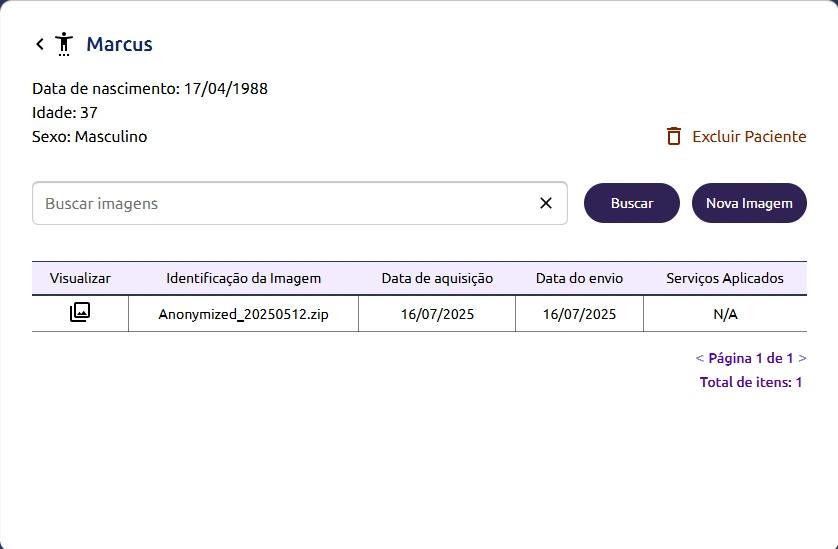Viewport: 838px width, 549px height.
Task: Click the Visualizar column header
Action: click(x=80, y=278)
